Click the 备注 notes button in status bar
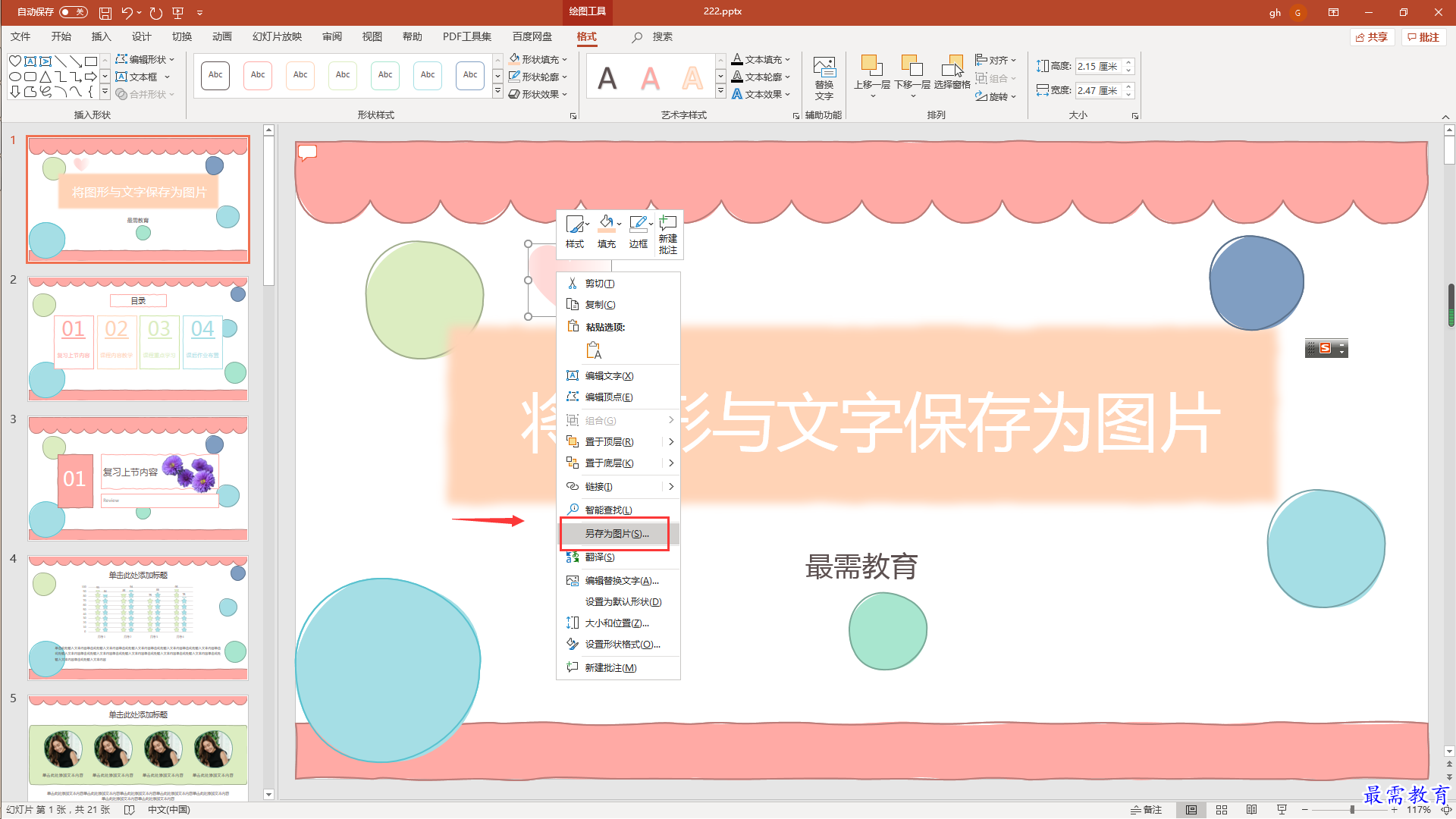This screenshot has width=1456, height=819. pos(1146,810)
